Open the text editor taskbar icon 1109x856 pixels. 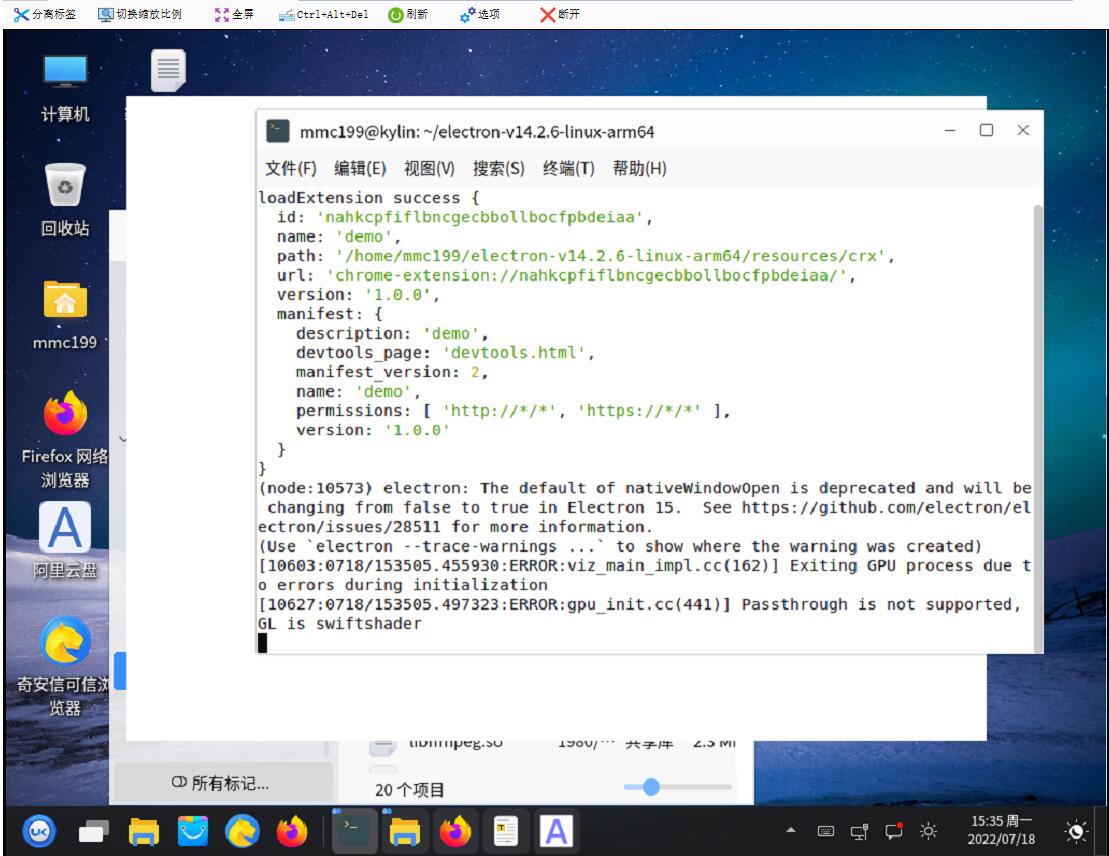(x=507, y=831)
